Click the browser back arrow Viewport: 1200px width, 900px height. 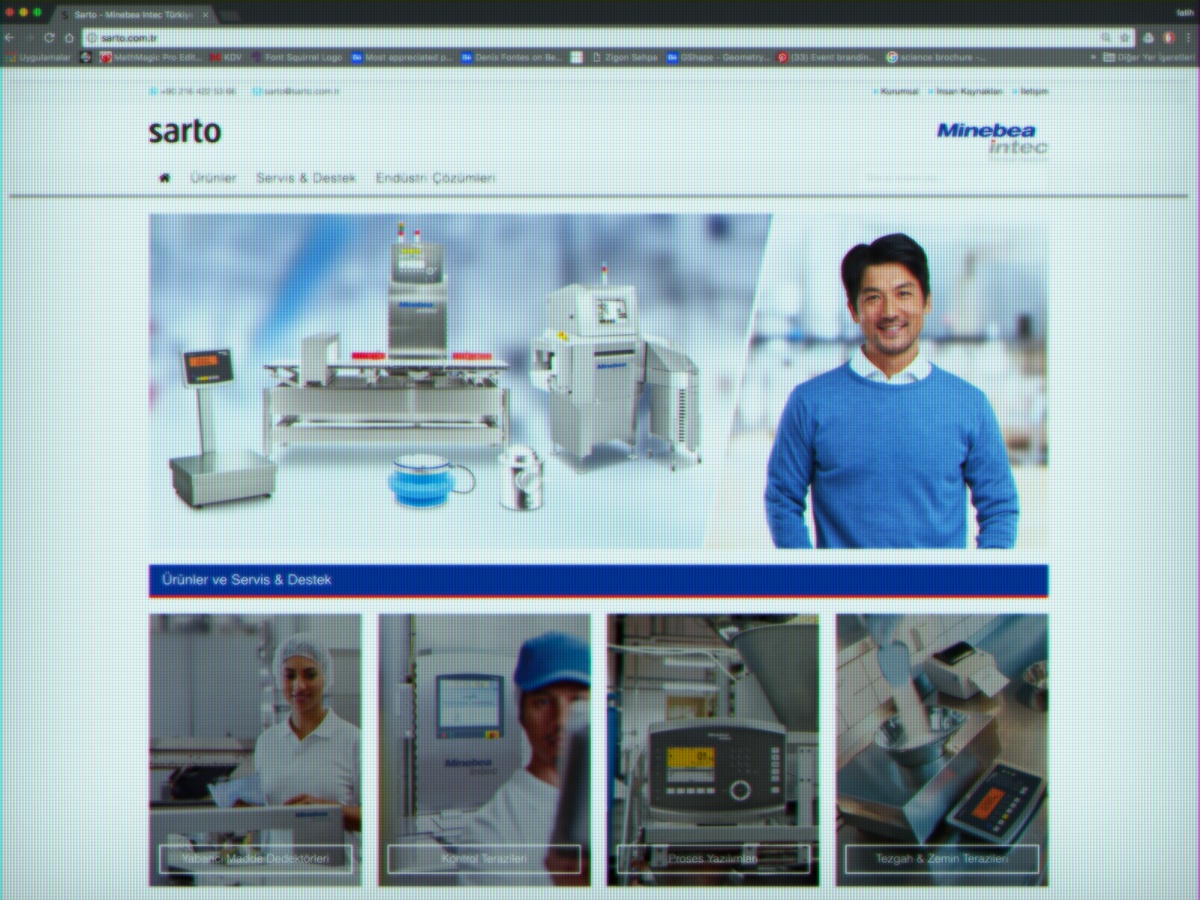point(10,38)
